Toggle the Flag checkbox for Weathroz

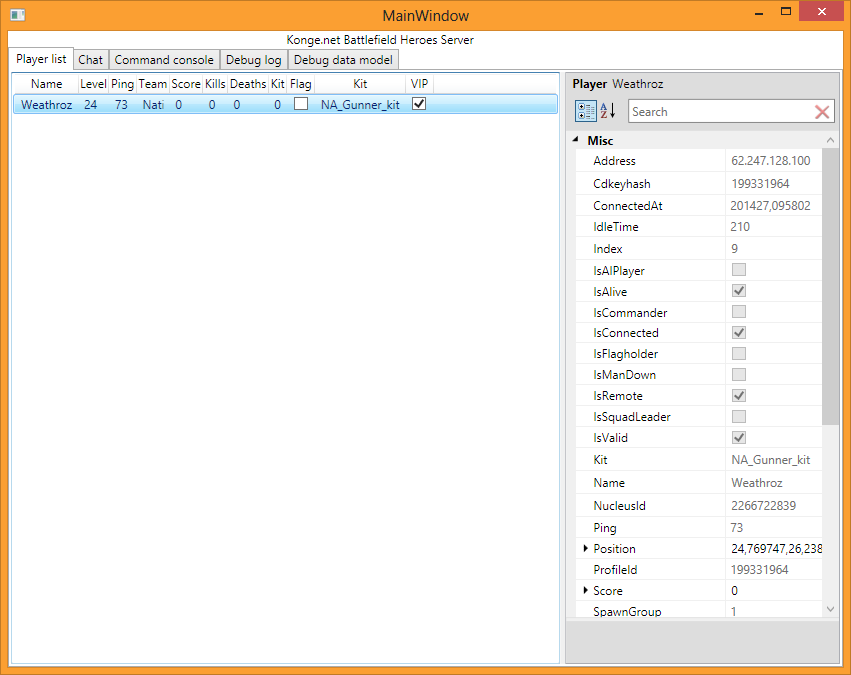(301, 104)
